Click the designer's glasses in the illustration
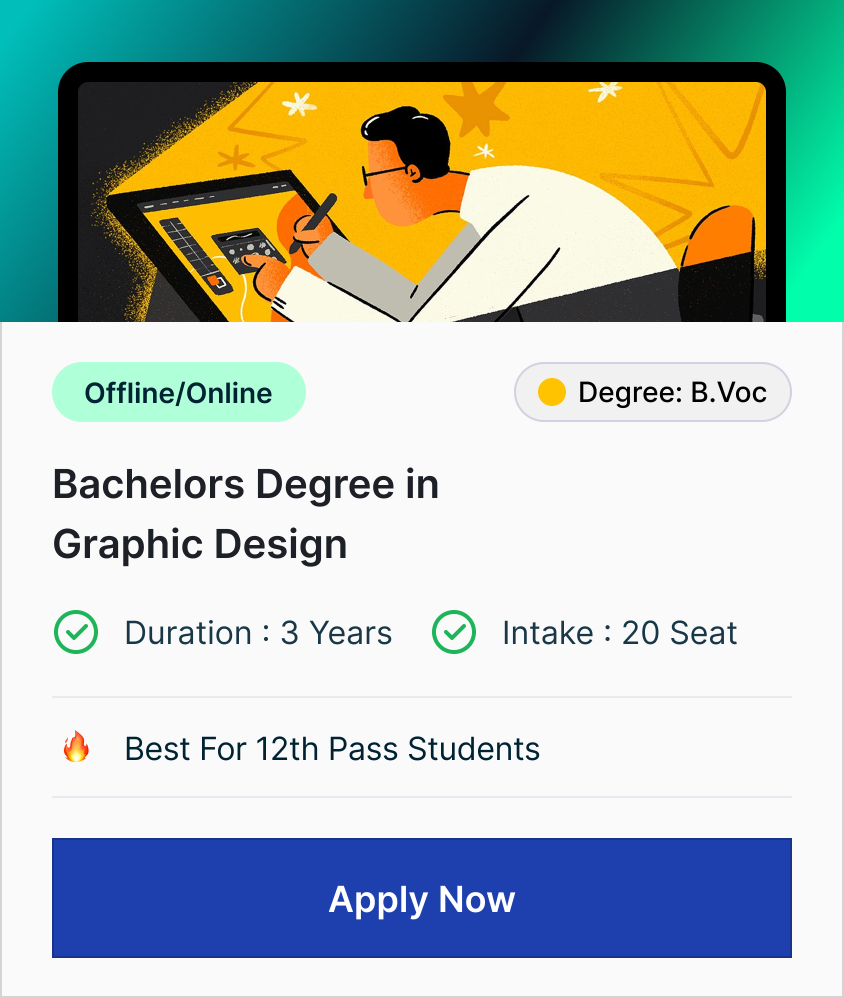The image size is (844, 998). tap(380, 174)
